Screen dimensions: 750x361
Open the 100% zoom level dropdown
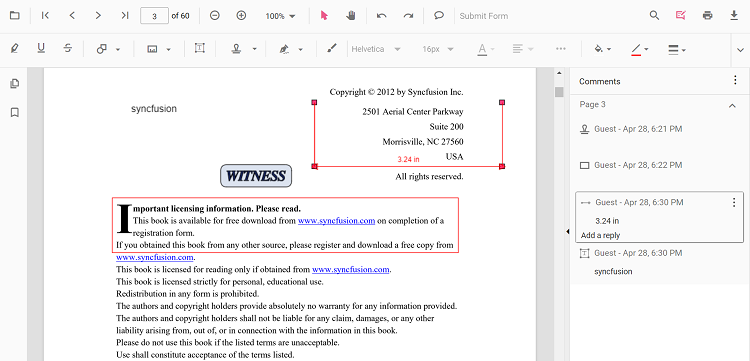point(280,16)
